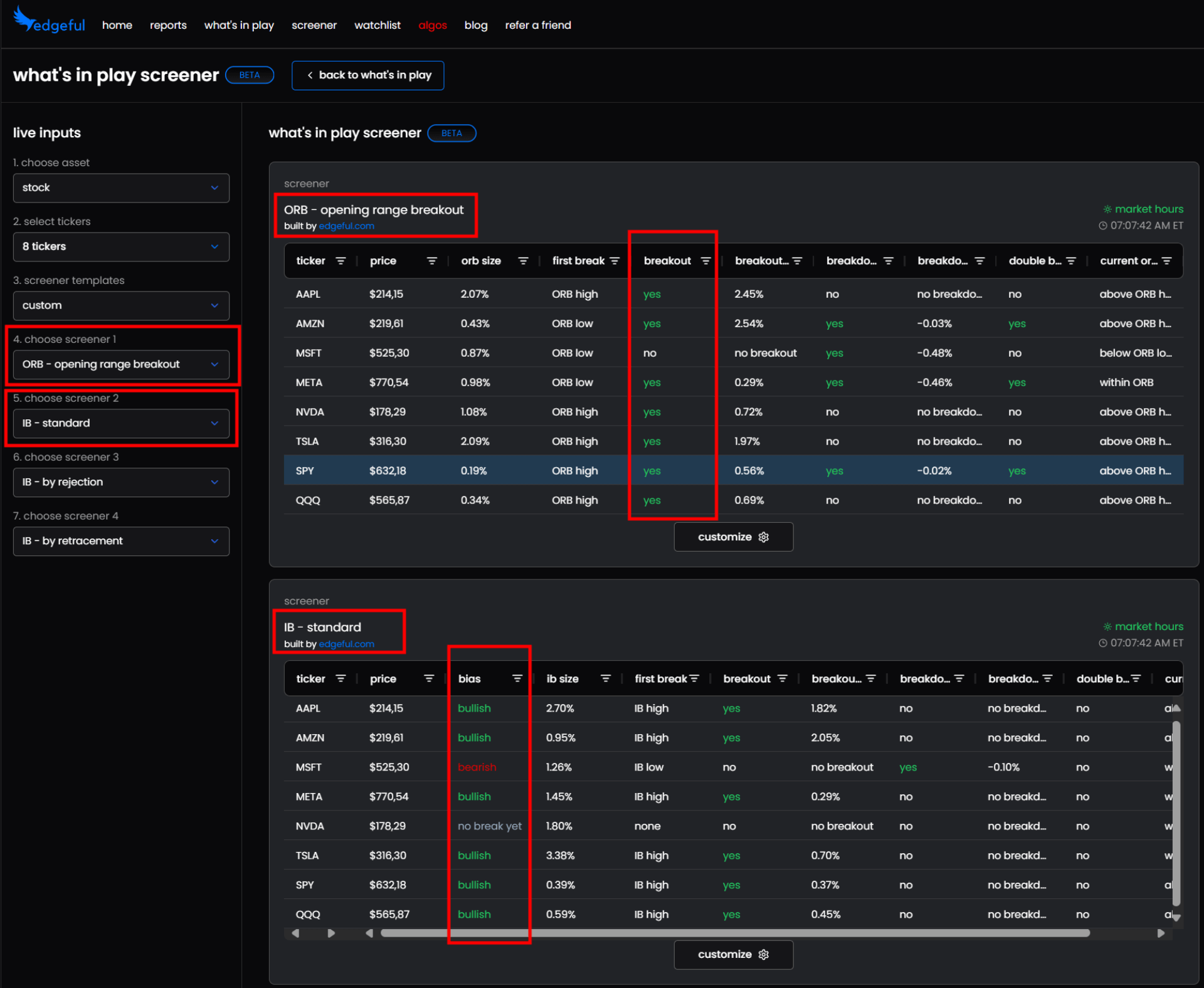Open breakout column filter in IB standard table
The image size is (1204, 988).
coord(783,678)
